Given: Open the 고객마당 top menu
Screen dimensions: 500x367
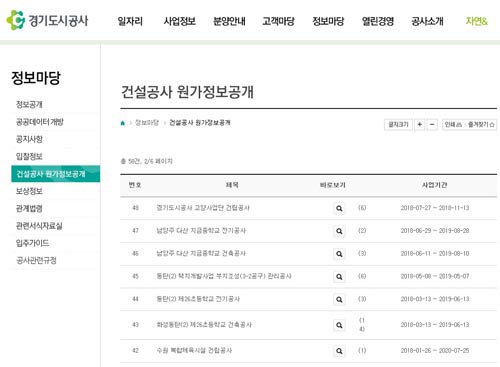Looking at the screenshot, I should tap(278, 21).
